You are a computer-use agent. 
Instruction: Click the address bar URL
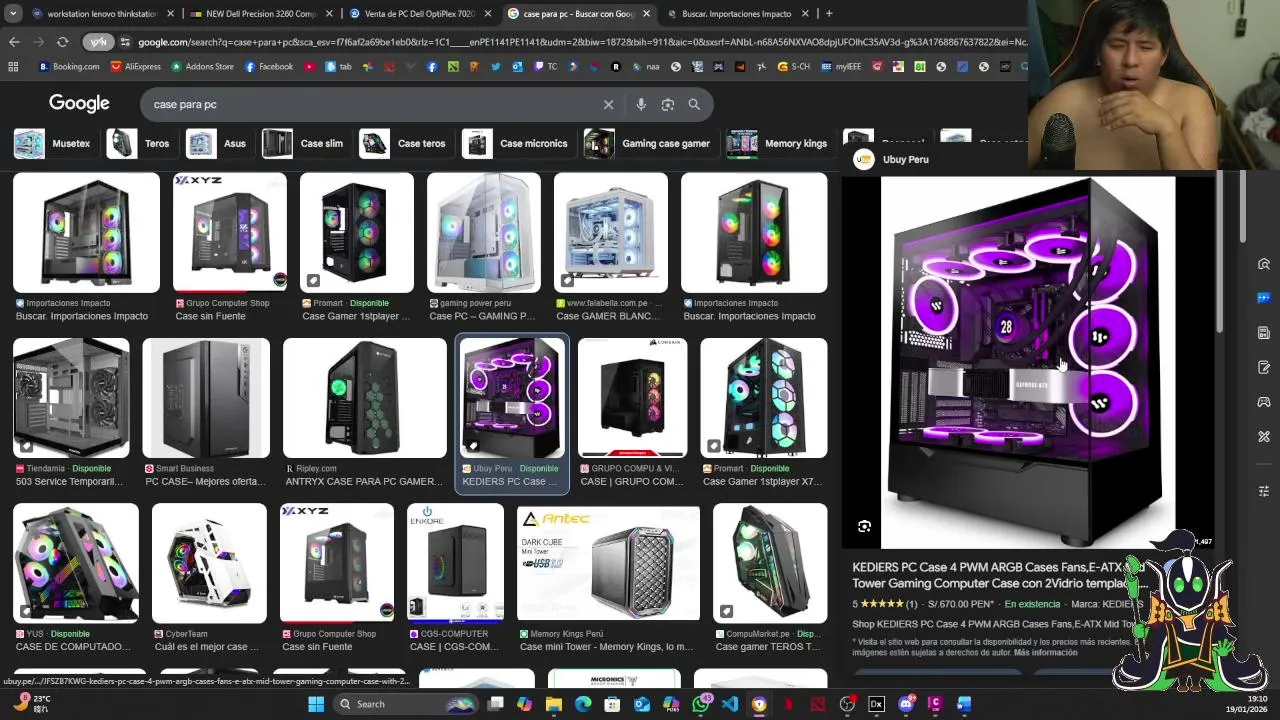tap(582, 42)
